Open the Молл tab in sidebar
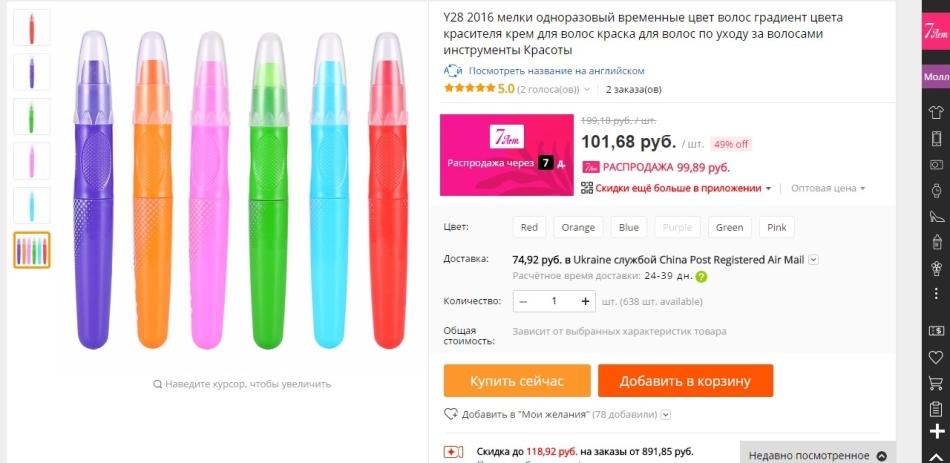The image size is (950, 463). 936,77
